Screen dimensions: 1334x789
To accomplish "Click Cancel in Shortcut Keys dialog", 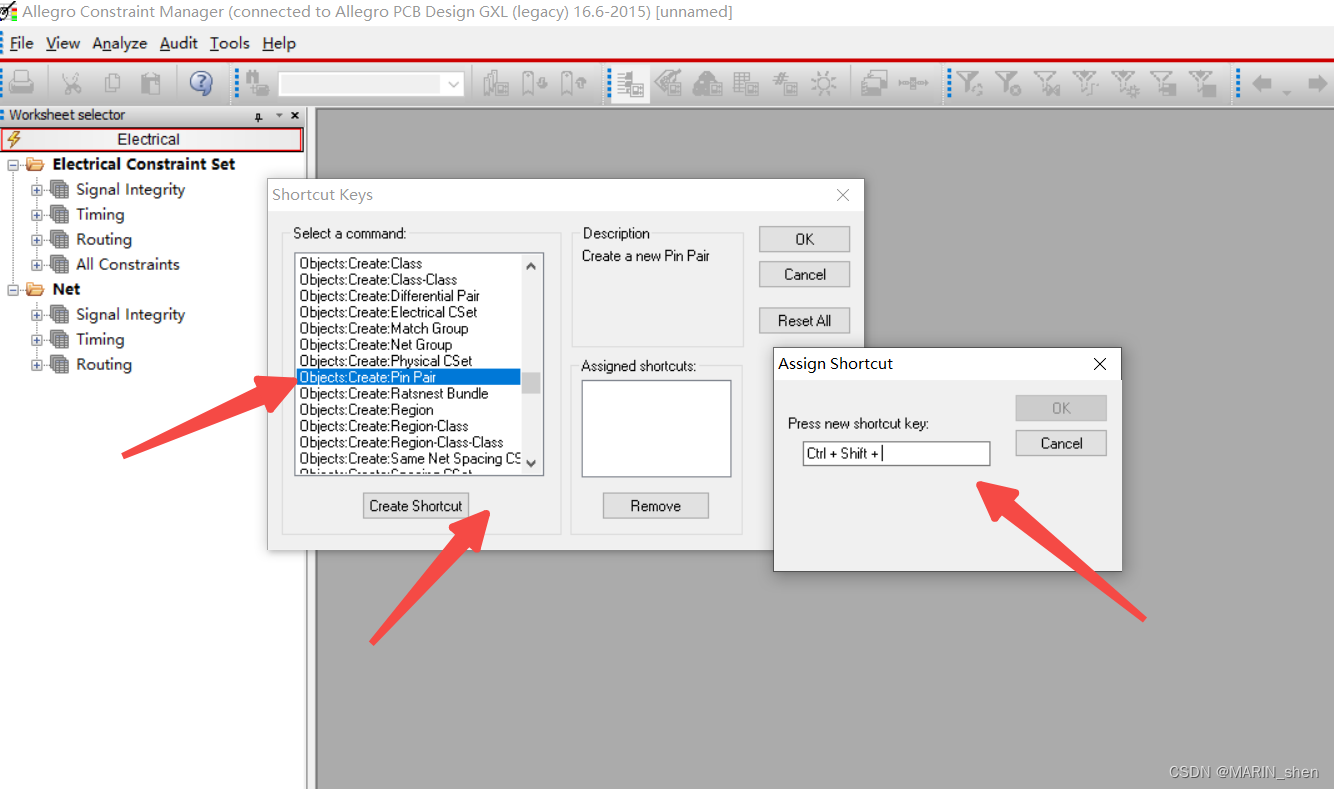I will click(x=805, y=274).
